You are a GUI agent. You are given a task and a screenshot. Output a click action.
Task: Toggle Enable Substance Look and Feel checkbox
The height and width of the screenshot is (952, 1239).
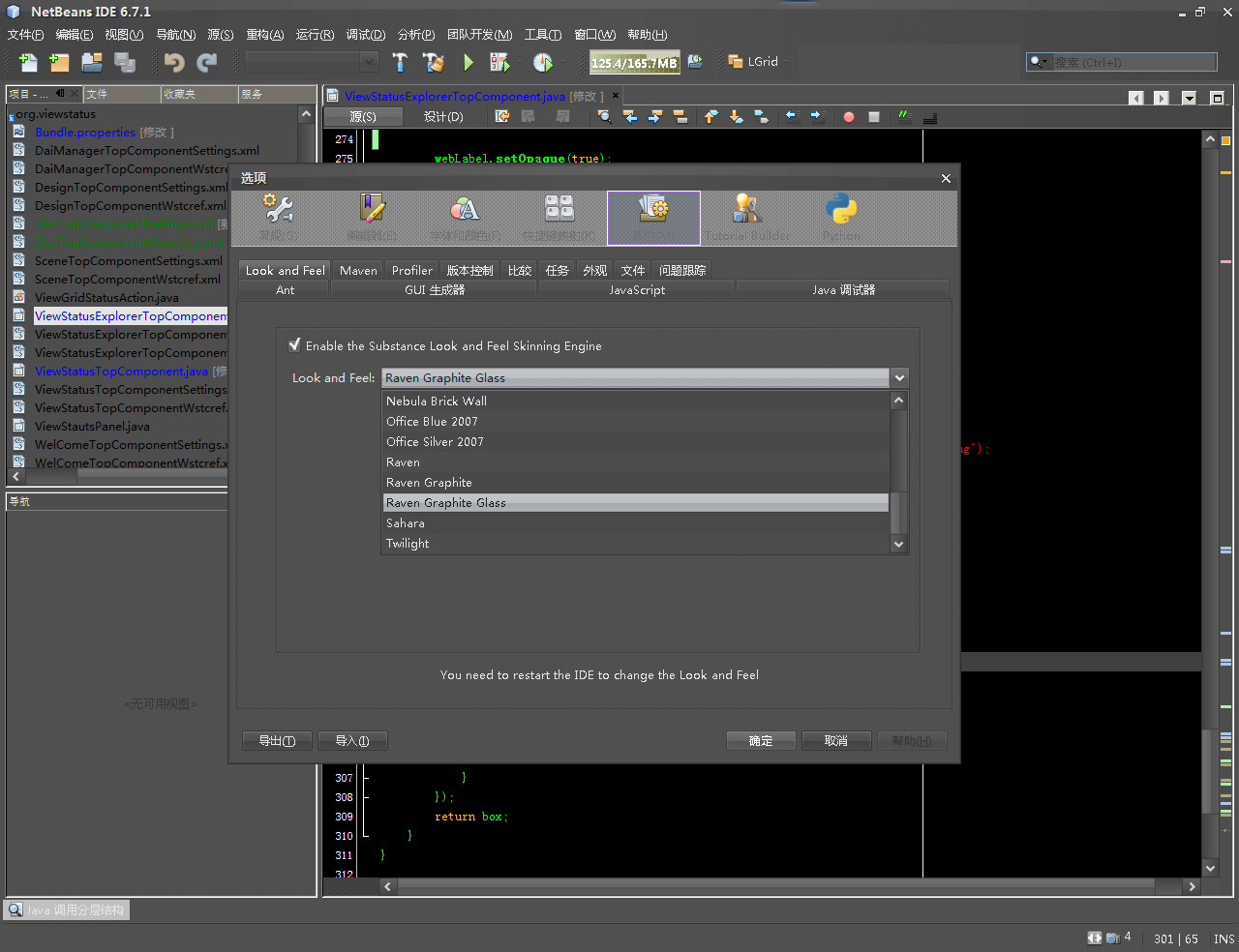(x=294, y=344)
